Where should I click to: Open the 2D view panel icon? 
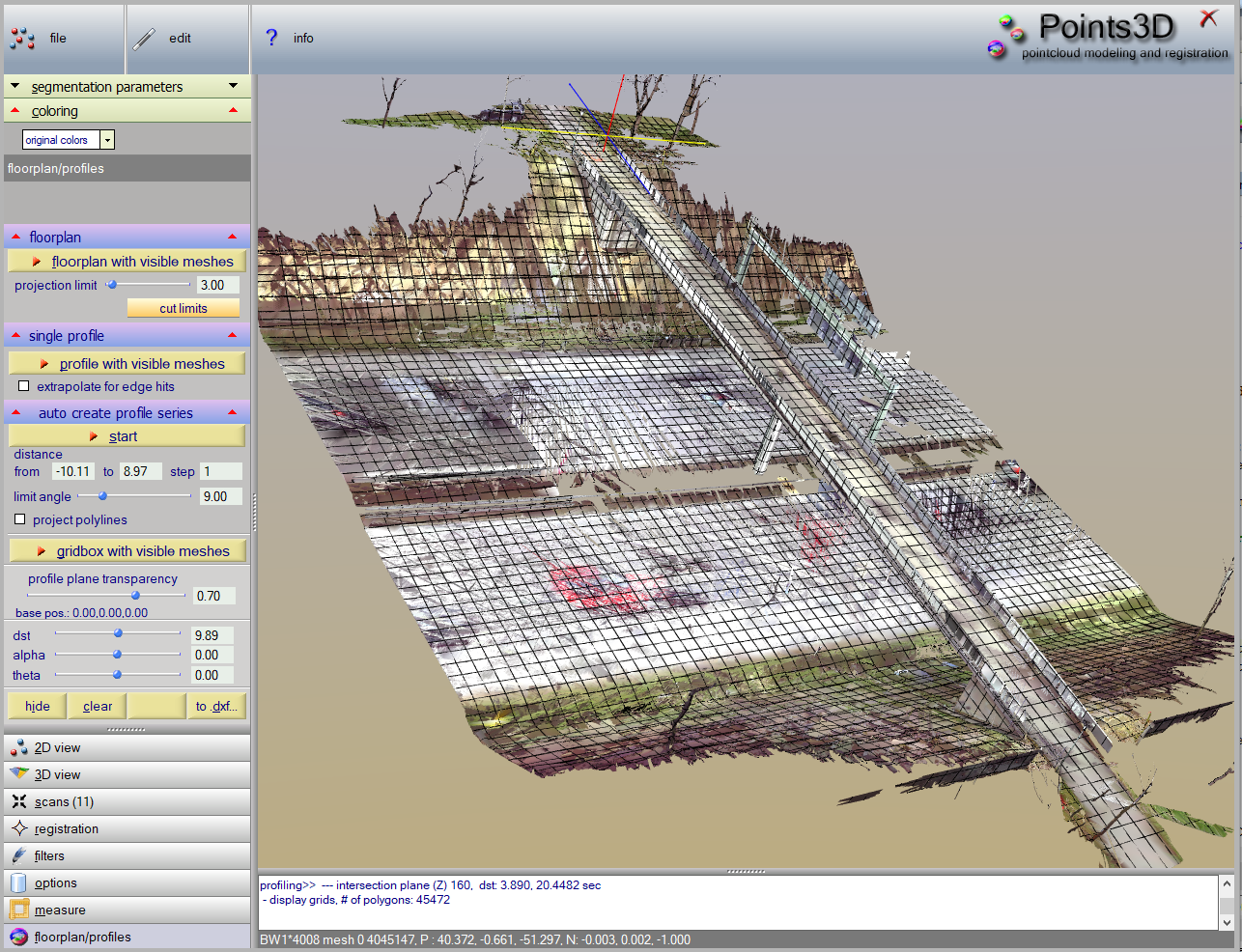18,747
